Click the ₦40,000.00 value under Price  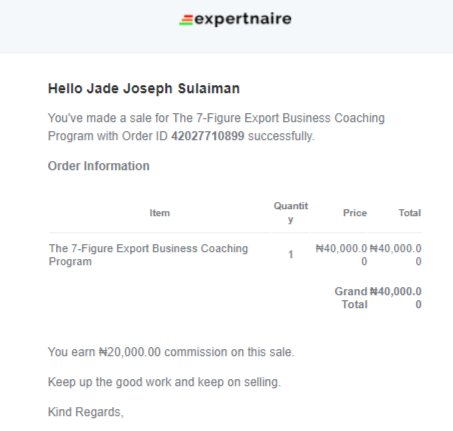tap(341, 255)
